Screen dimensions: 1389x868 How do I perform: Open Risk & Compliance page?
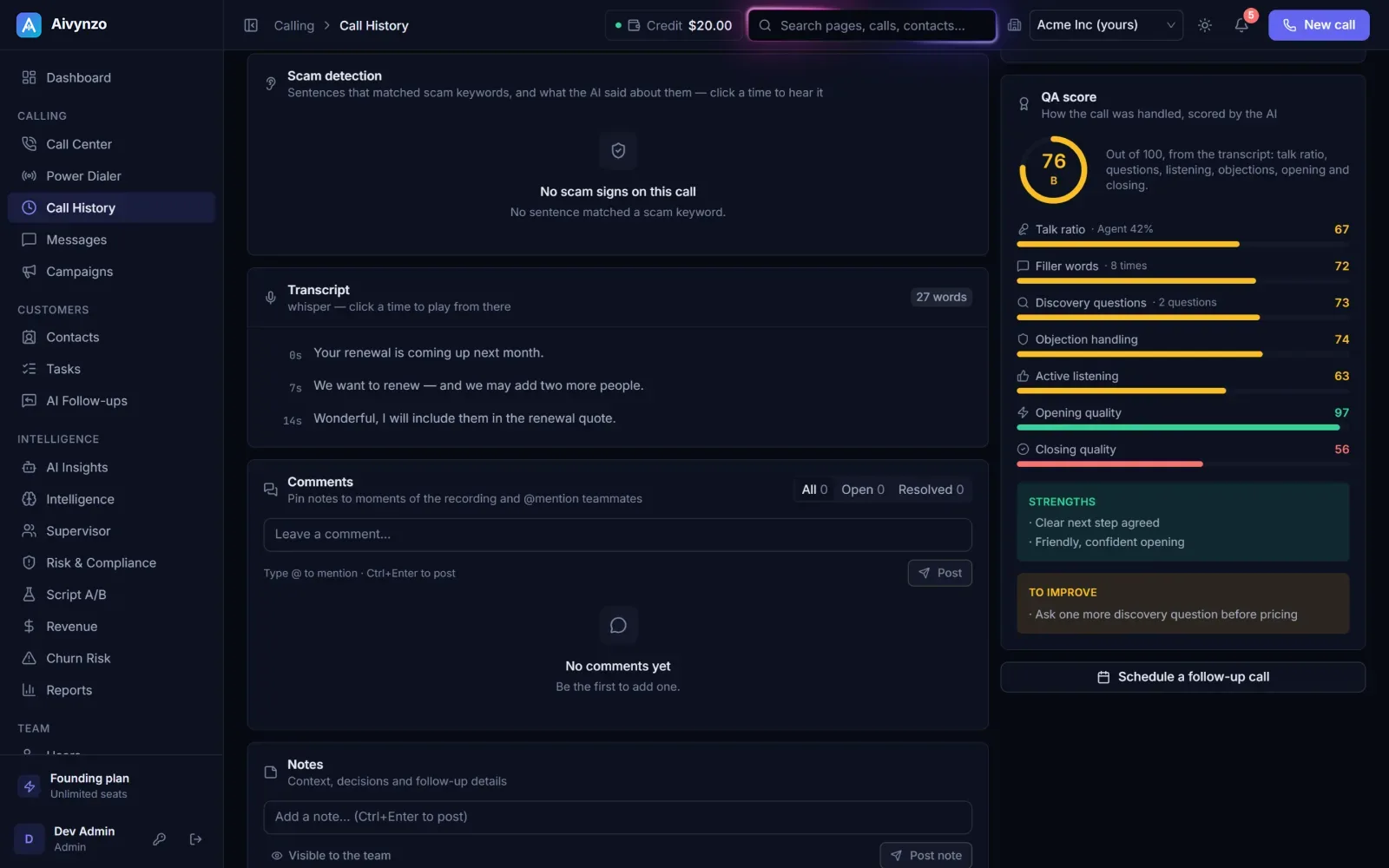[x=111, y=562]
